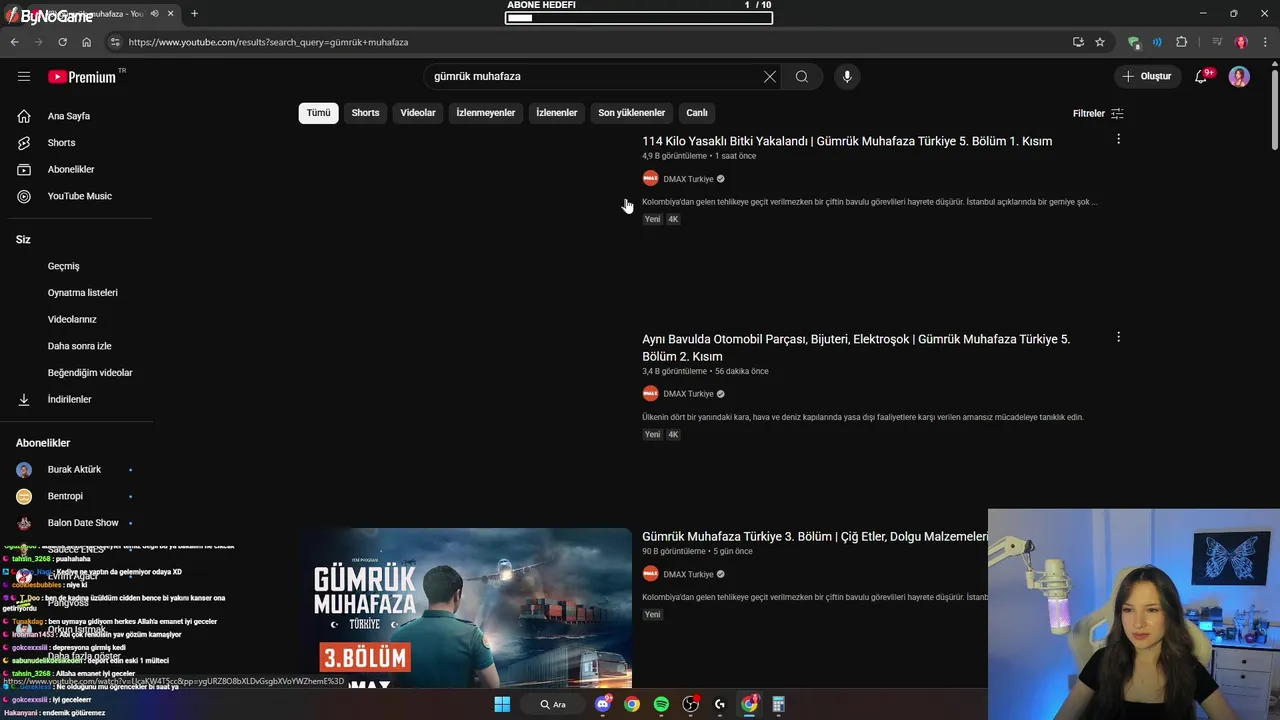The image size is (1280, 720).
Task: Open the site information icon beside the URL
Action: tap(115, 42)
